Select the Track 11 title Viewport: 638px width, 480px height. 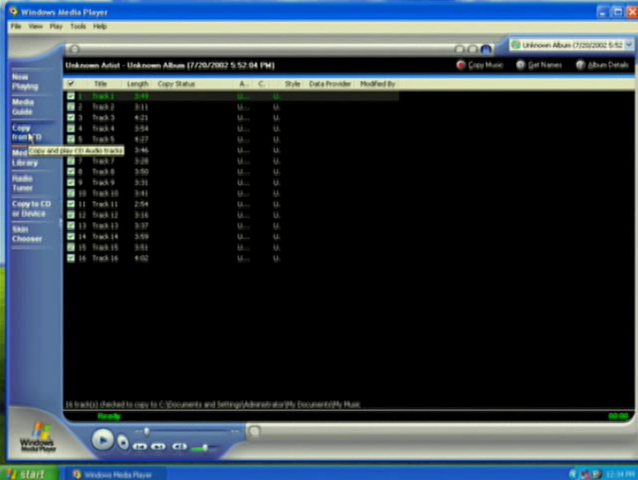click(x=105, y=204)
